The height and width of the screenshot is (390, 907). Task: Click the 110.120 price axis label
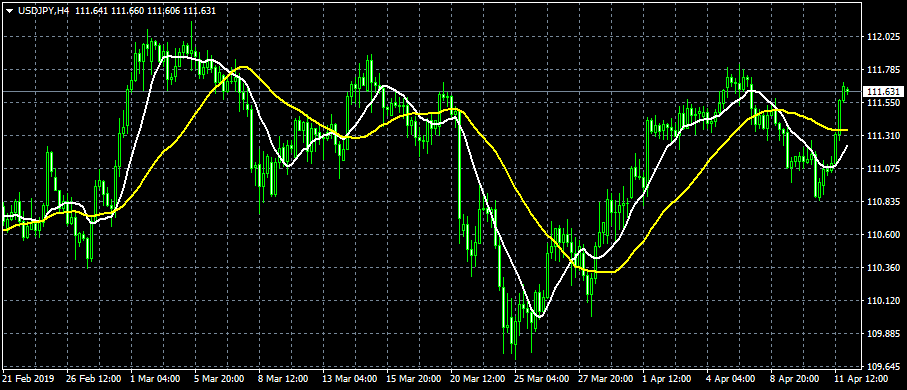tap(882, 301)
